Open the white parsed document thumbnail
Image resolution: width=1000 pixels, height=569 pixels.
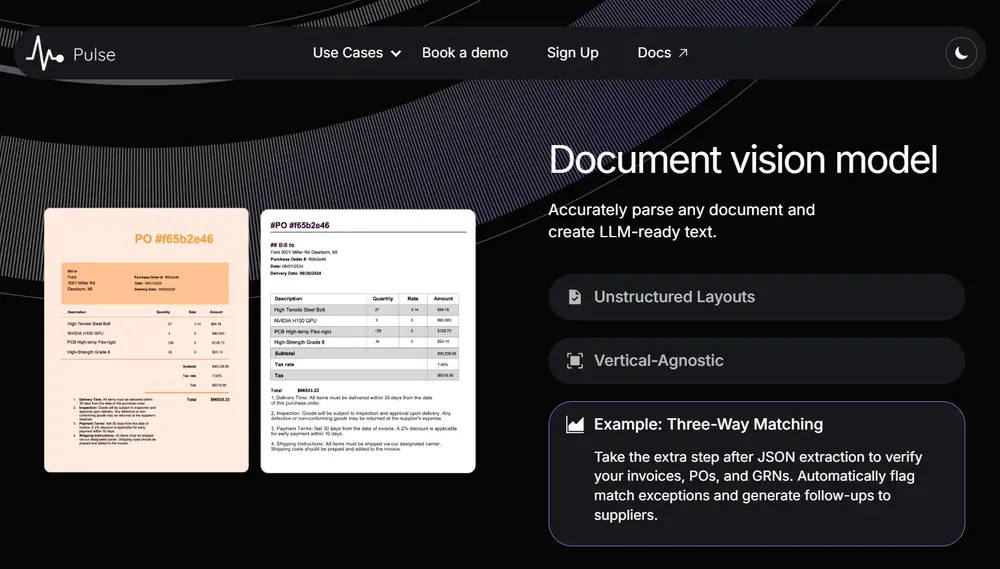click(x=368, y=340)
